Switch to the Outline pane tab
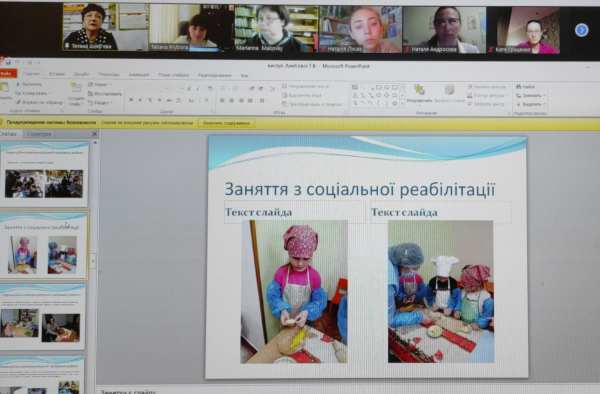Screen dimensions: 600x394 [x=39, y=134]
